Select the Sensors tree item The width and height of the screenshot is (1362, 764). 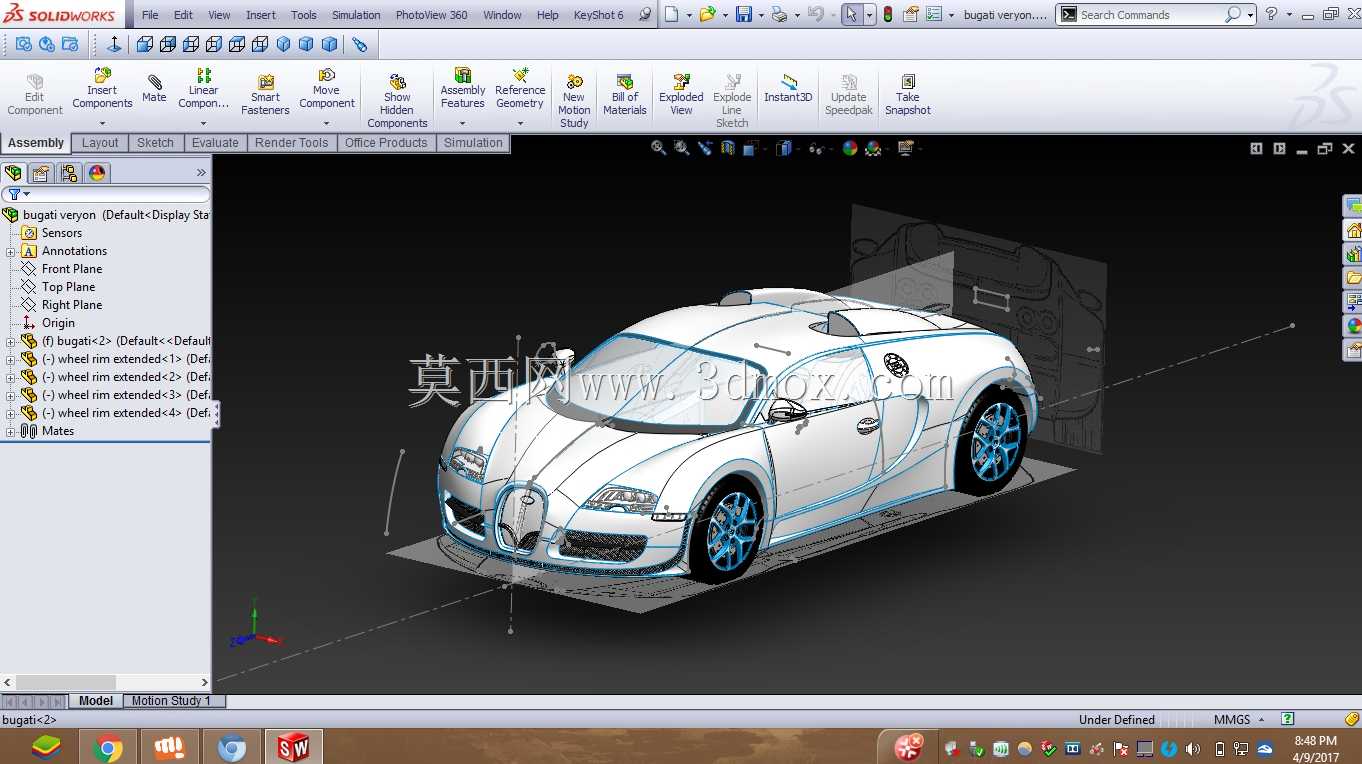[x=62, y=233]
